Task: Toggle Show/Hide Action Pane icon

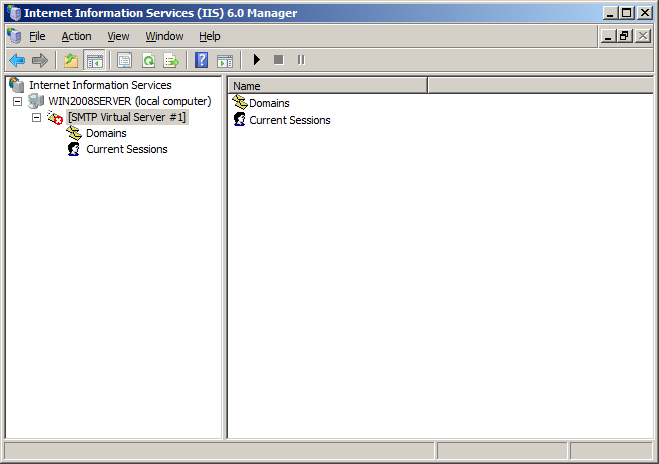Action: click(x=225, y=61)
